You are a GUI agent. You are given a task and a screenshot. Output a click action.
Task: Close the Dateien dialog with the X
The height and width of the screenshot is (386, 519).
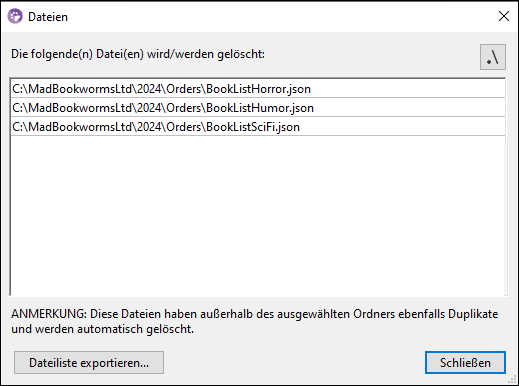(504, 16)
